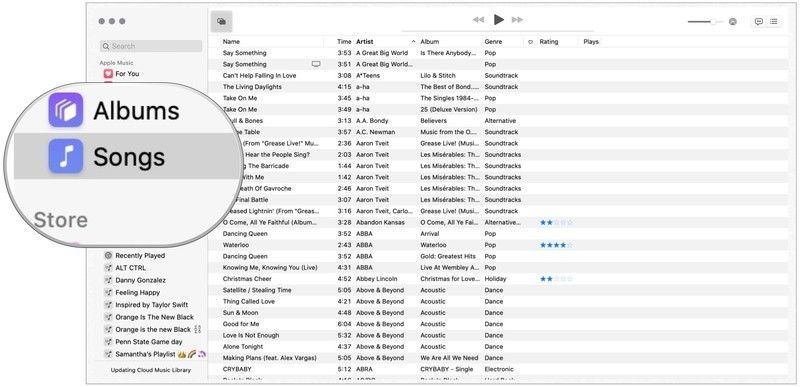Screen dimensions: 800x387
Task: Click the album Gold: Greatest Hits
Action: pyautogui.click(x=448, y=256)
